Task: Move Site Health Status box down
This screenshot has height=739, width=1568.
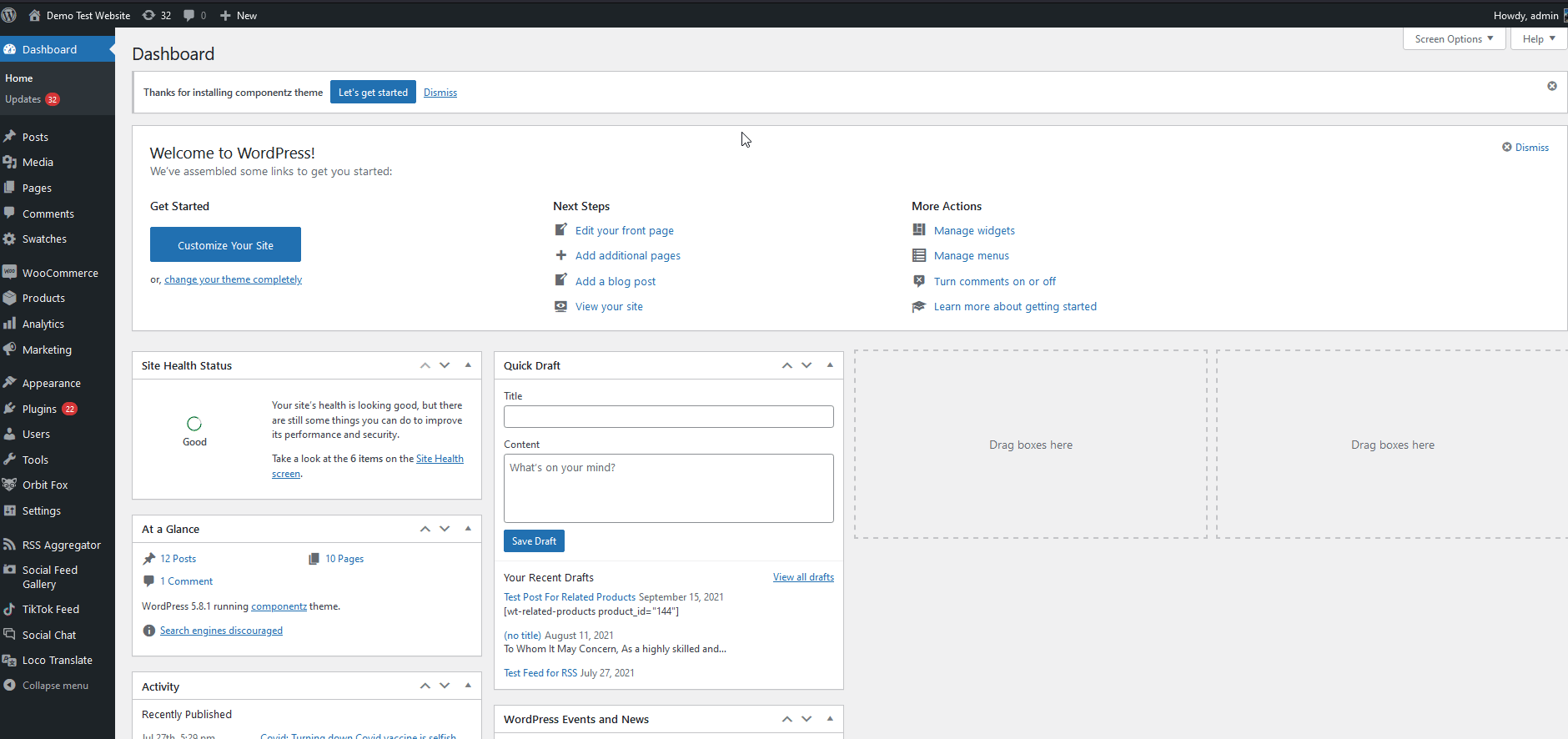Action: click(x=445, y=365)
